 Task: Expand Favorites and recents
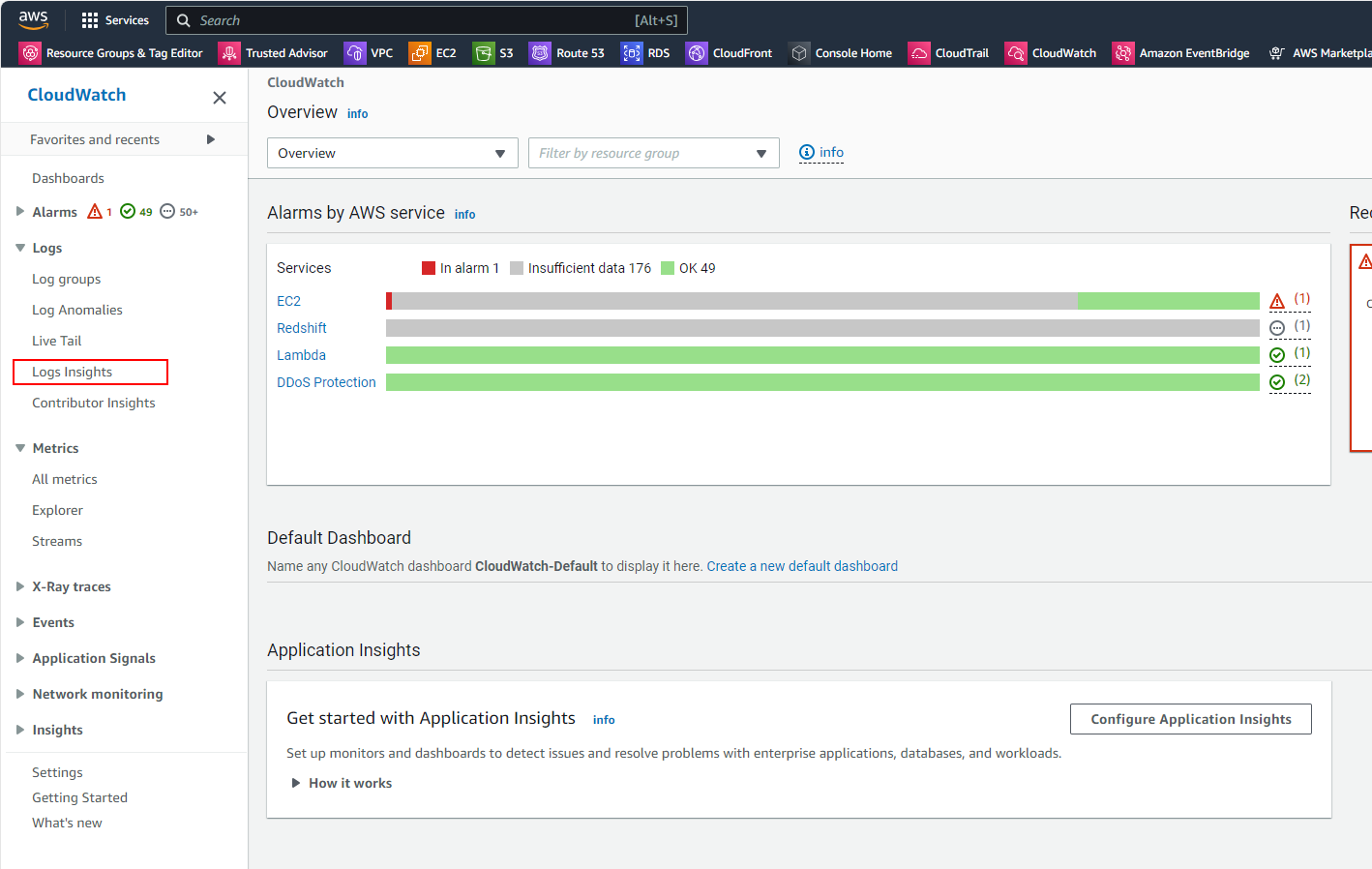[x=211, y=139]
